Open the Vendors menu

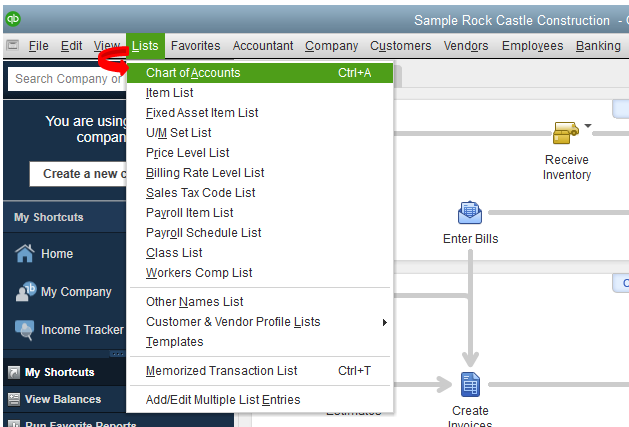(466, 46)
